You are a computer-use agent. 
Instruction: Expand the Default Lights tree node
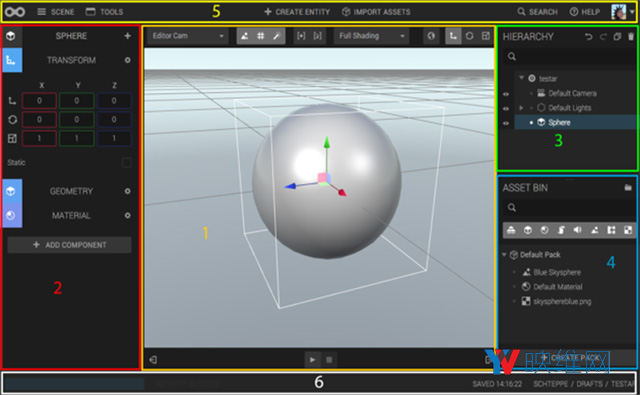521,108
